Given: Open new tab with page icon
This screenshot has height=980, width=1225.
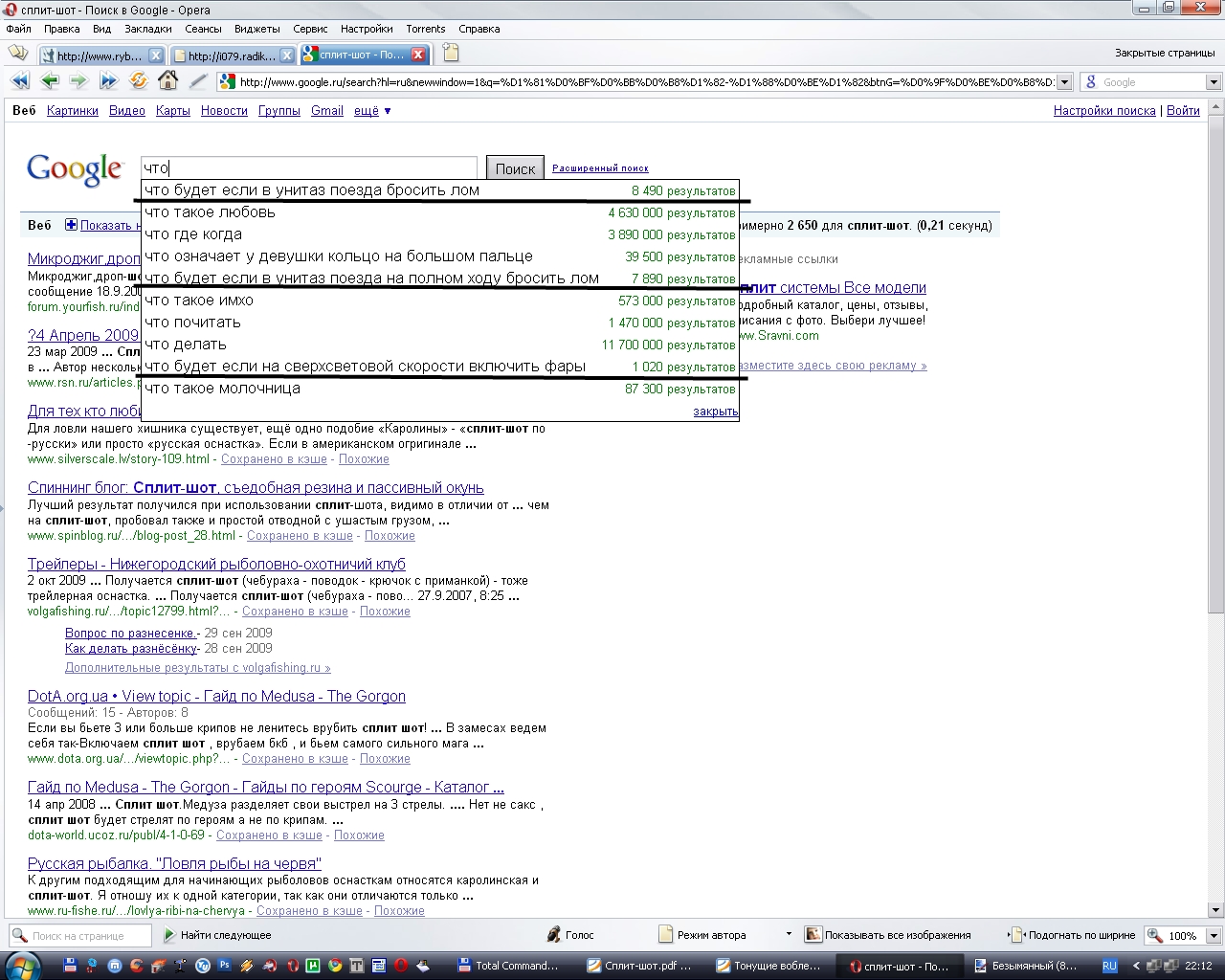Looking at the screenshot, I should coord(451,54).
